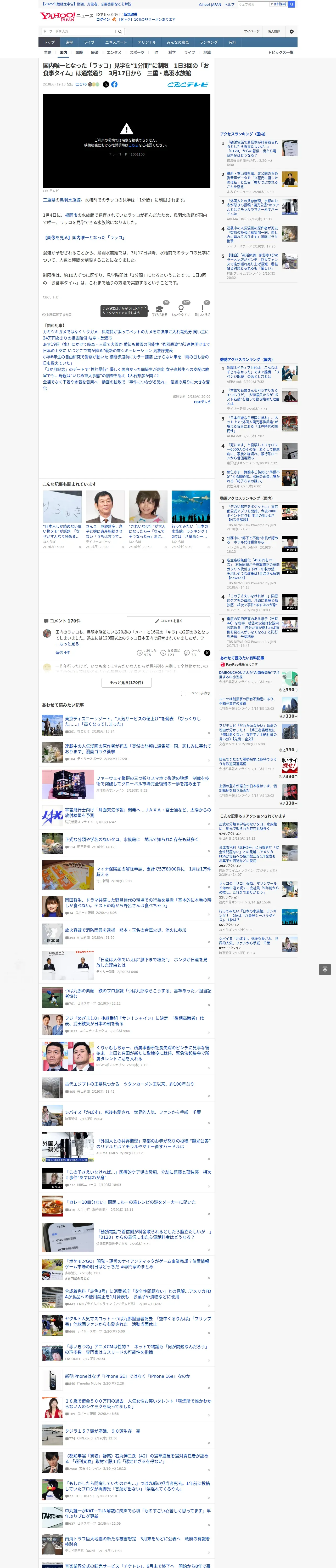Screen dimensions: 336x1568
Task: Open the みんなの意見 navigation tab
Action: tap(177, 43)
